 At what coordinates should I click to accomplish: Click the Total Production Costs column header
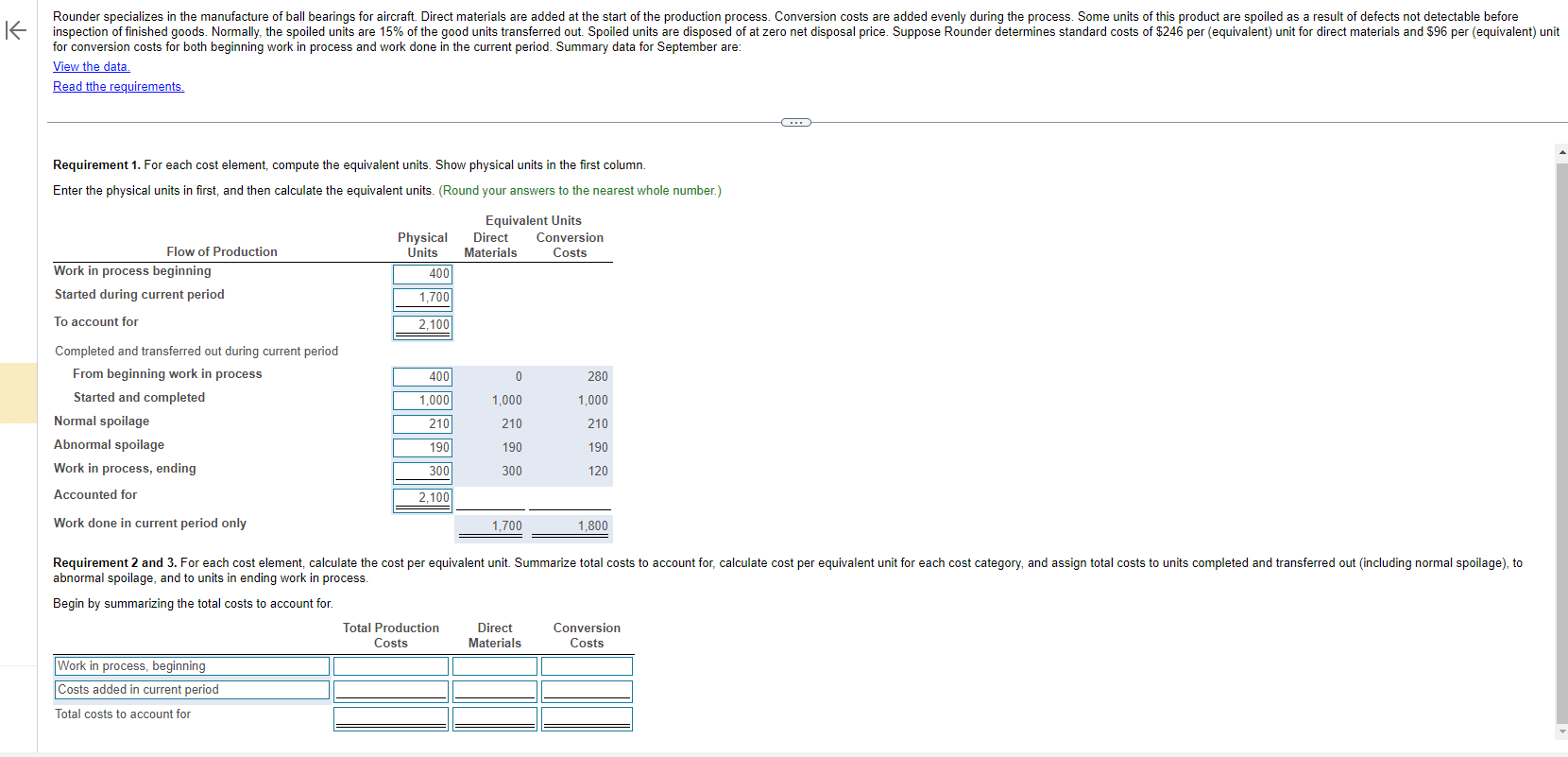coord(391,635)
